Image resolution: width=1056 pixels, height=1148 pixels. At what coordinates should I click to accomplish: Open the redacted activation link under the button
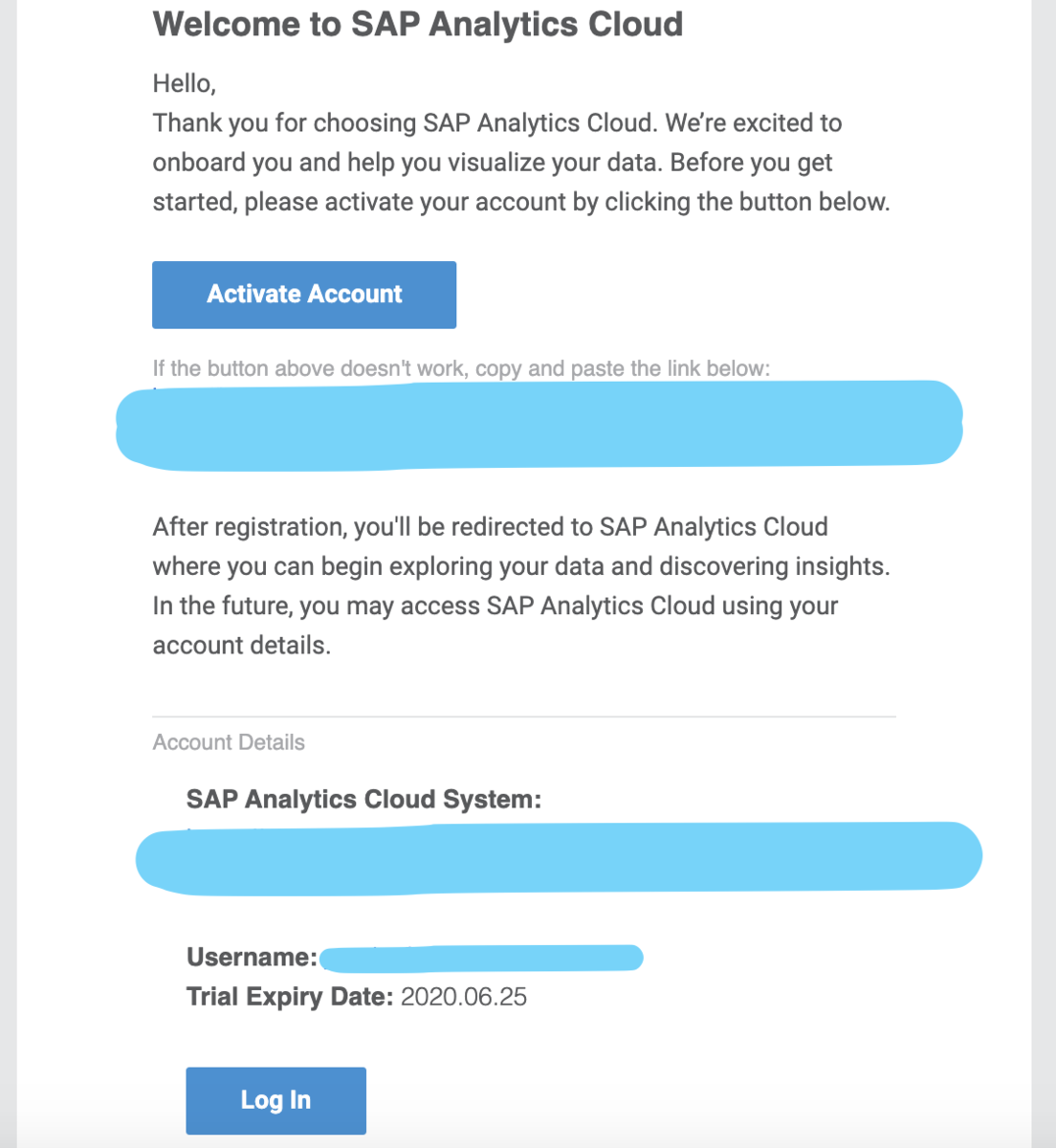pyautogui.click(x=539, y=425)
